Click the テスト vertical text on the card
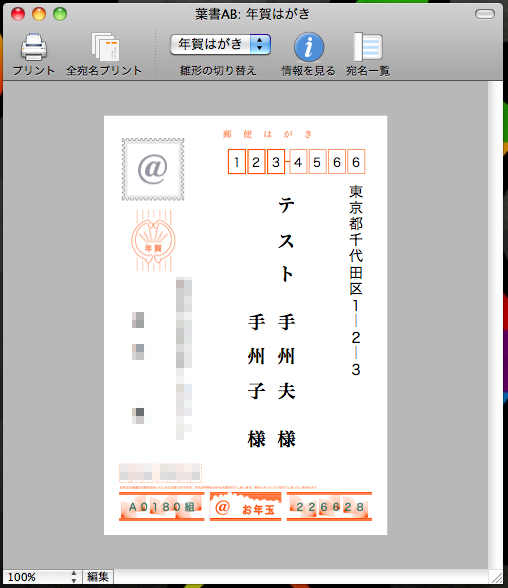 [x=286, y=240]
